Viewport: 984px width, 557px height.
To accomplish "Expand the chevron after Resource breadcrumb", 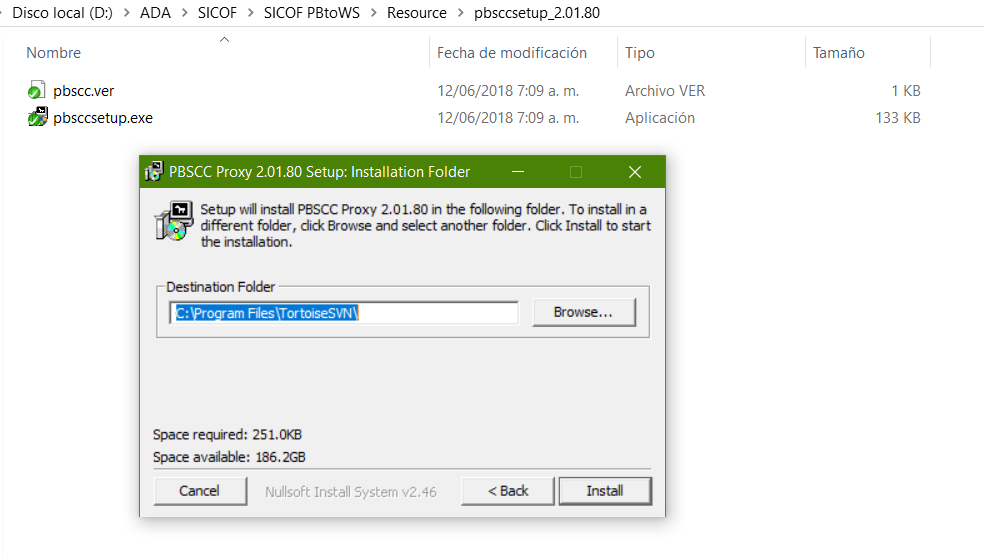I will click(x=461, y=13).
